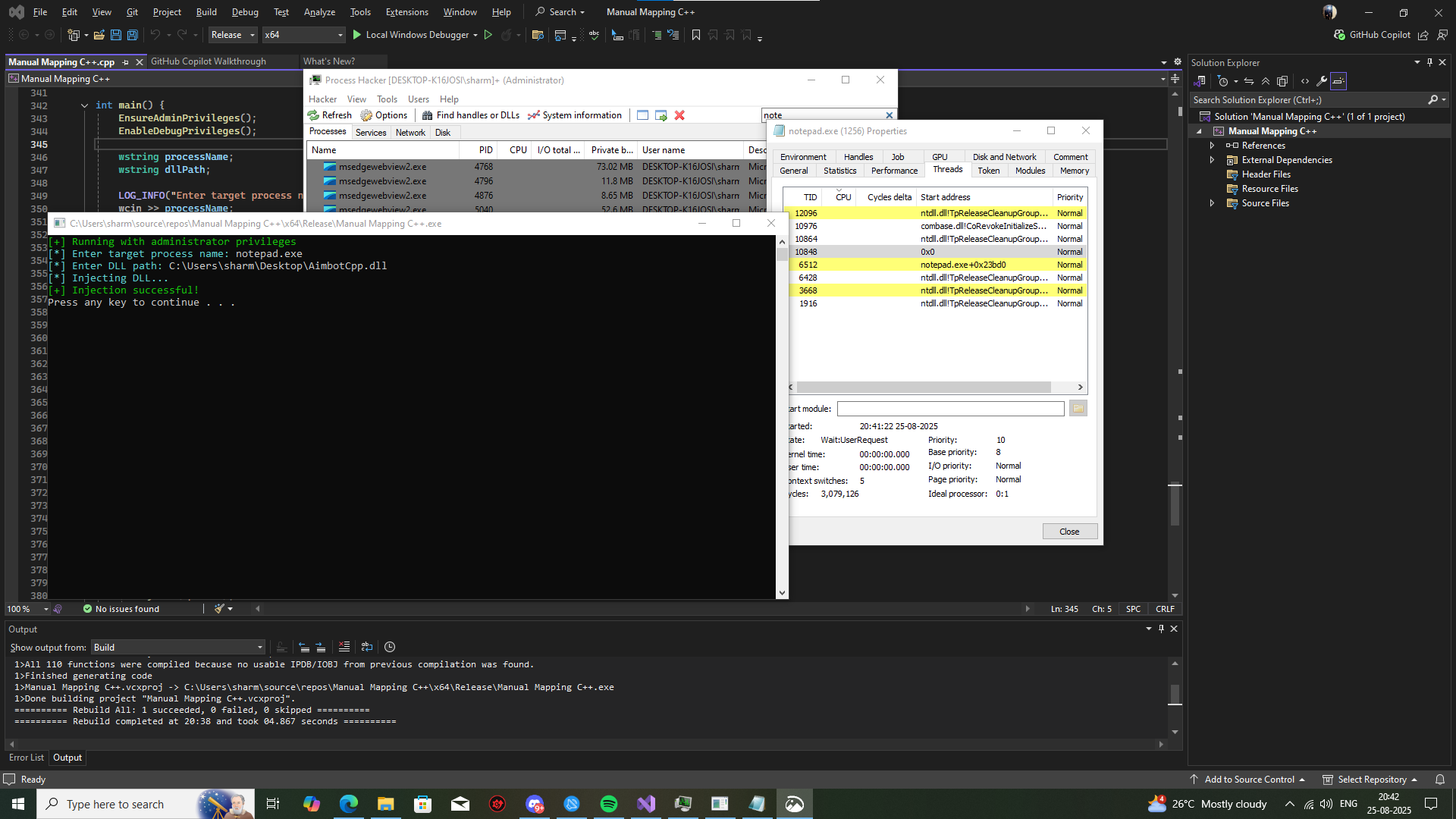
Task: Toggle word wrap icon in Output panel
Action: coord(367,647)
